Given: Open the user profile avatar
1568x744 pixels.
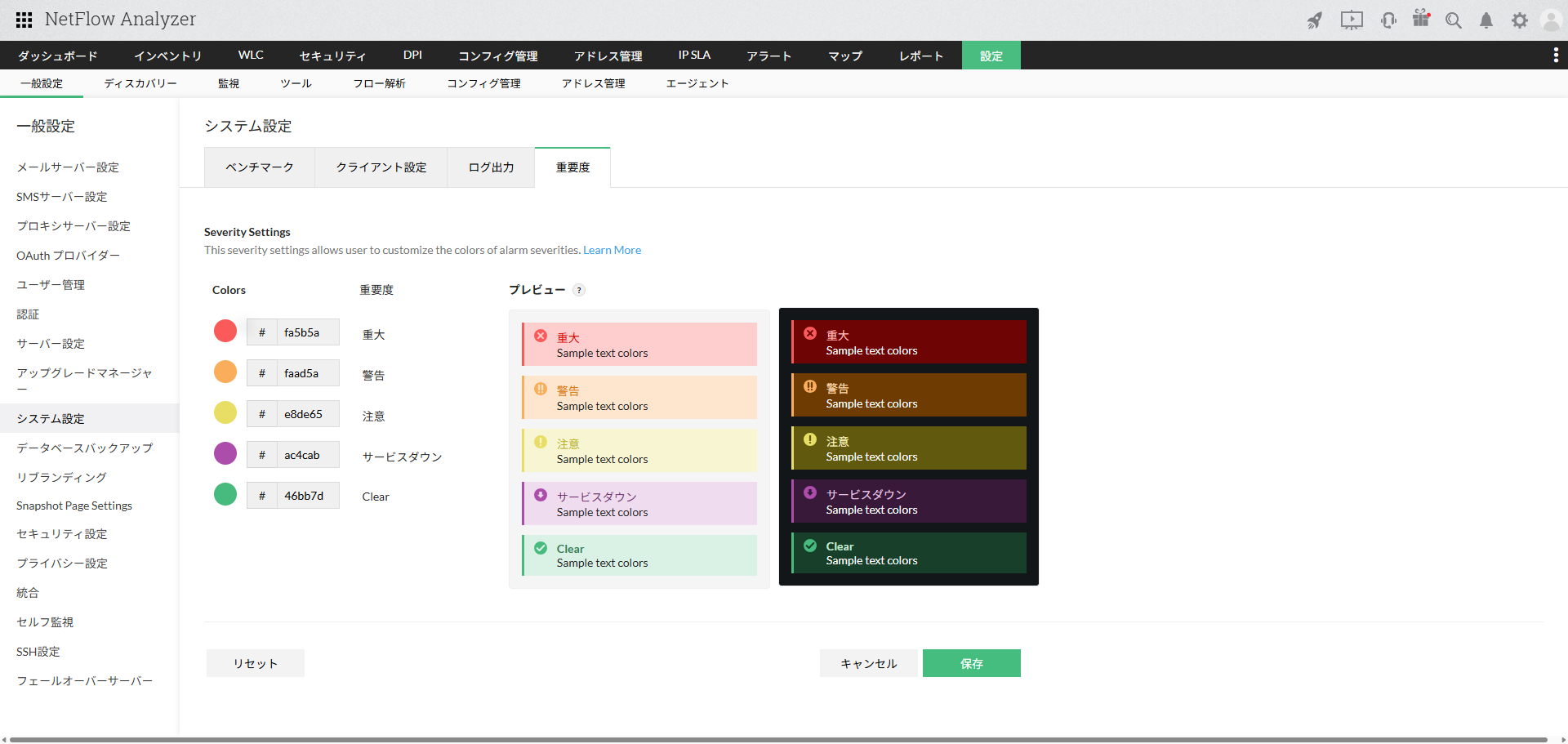Looking at the screenshot, I should click(1550, 20).
